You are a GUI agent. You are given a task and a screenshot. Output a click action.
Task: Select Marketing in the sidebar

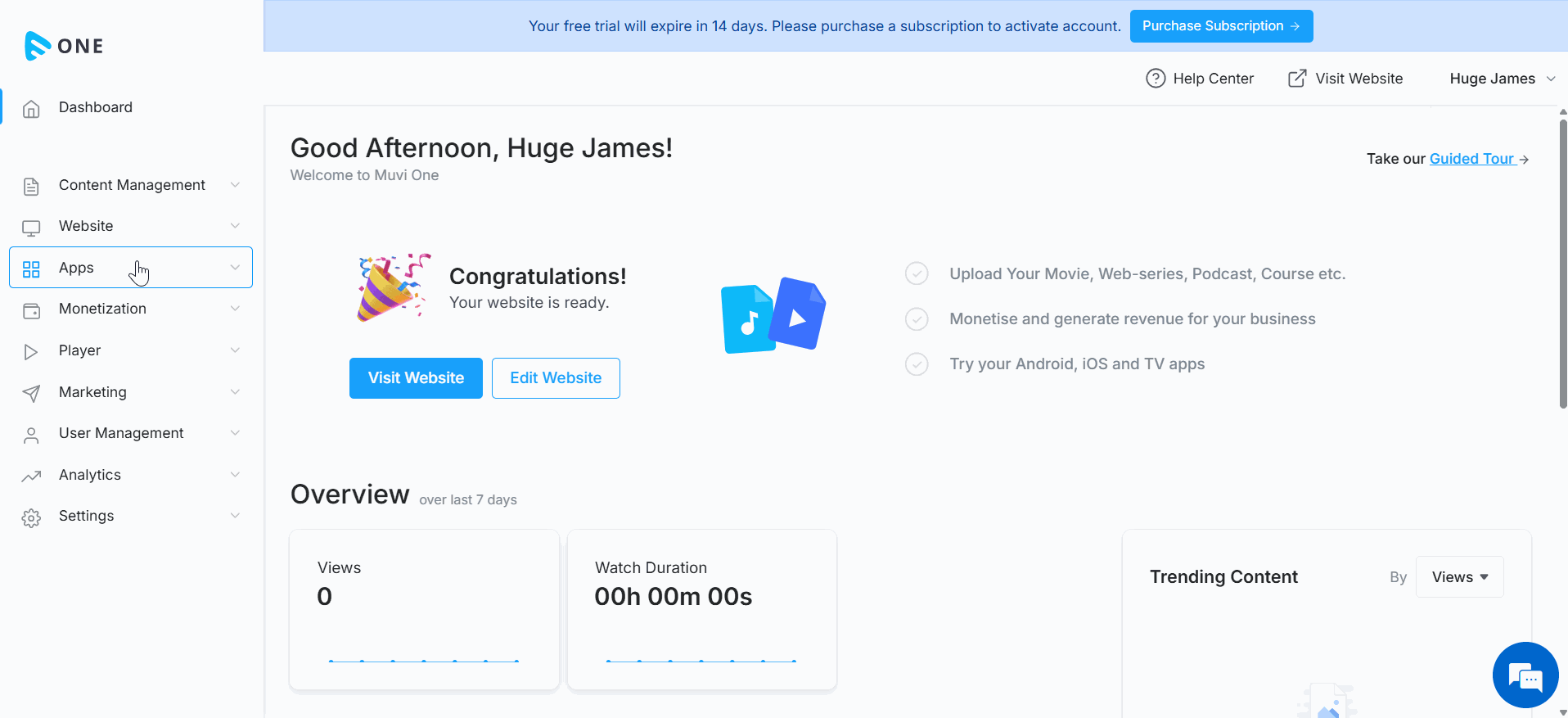(x=131, y=392)
